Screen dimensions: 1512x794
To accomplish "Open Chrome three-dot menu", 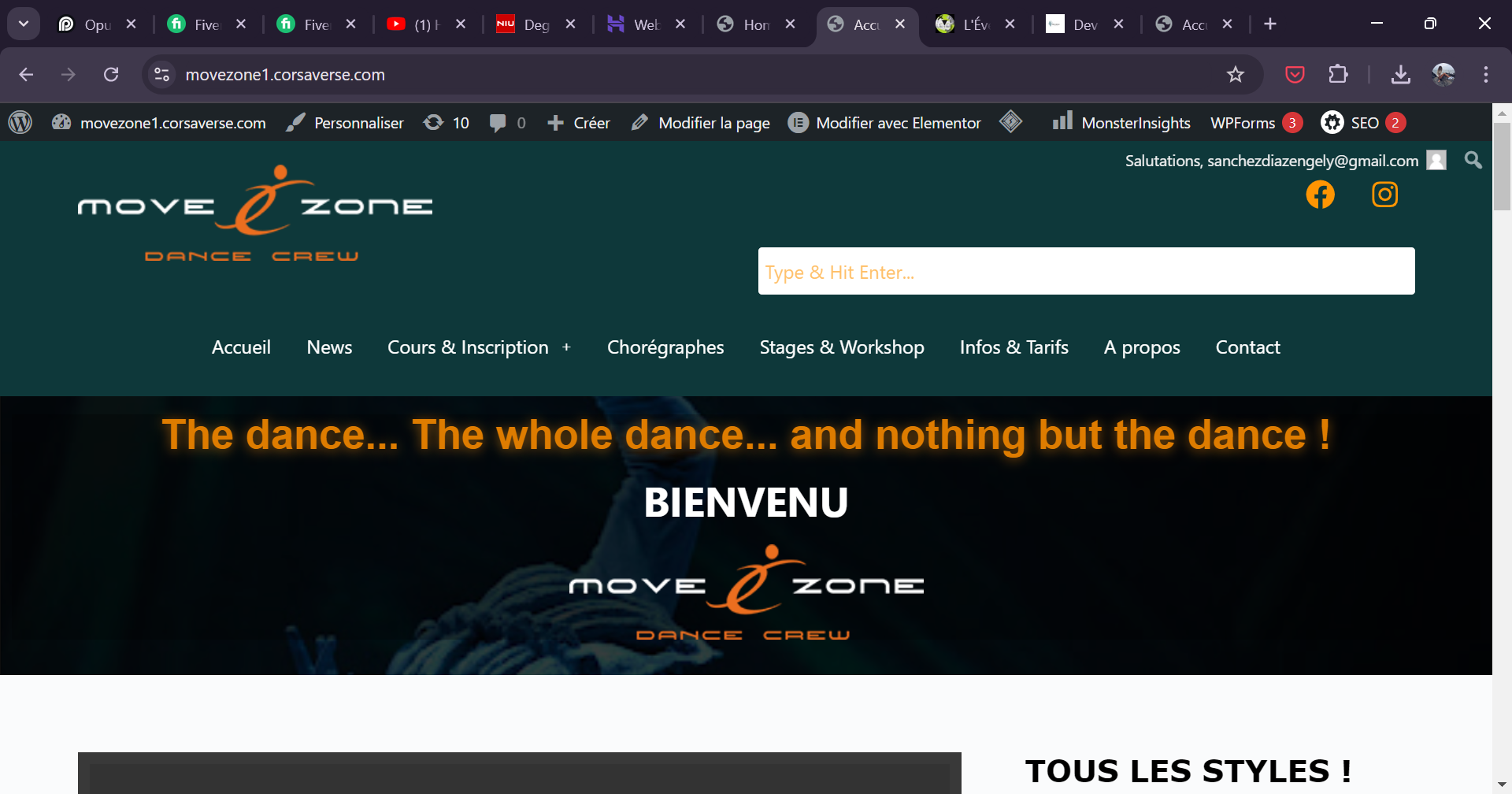I will point(1485,75).
